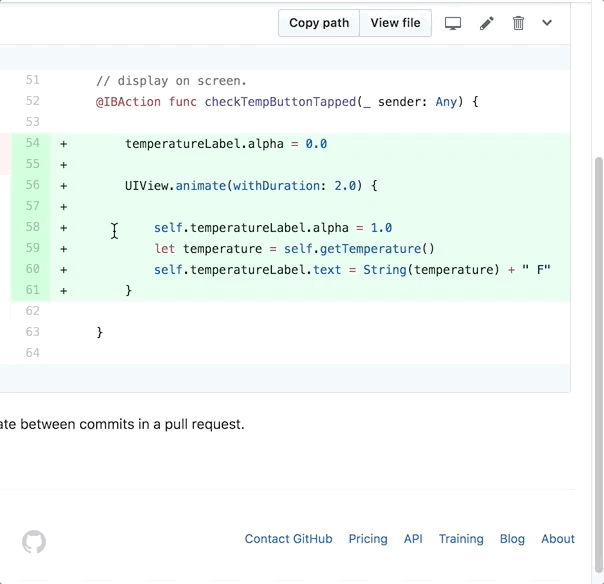
Task: Click the View file button
Action: (395, 23)
